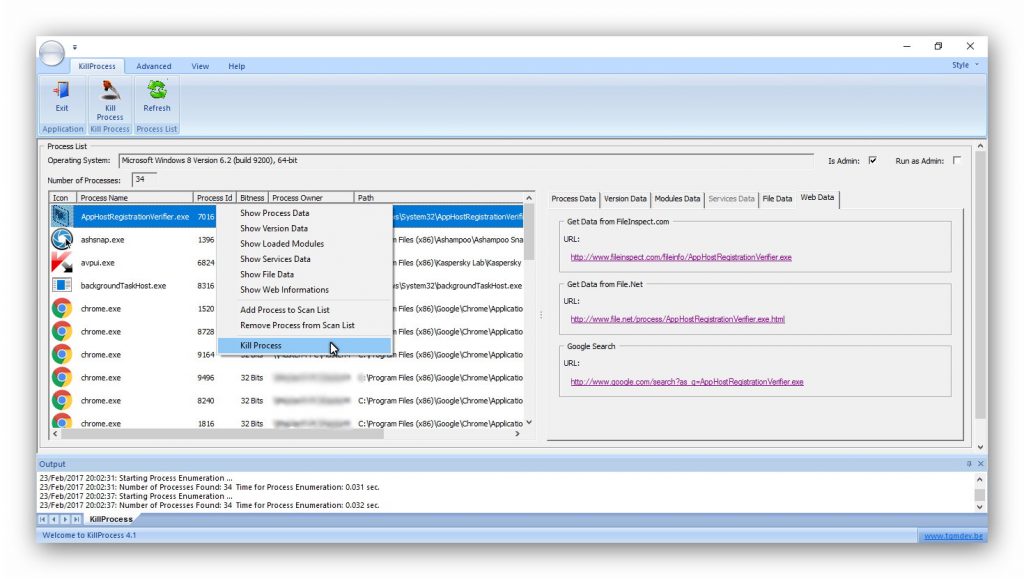This screenshot has width=1024, height=579.
Task: Select the avpui.exe process name
Action: (98, 262)
